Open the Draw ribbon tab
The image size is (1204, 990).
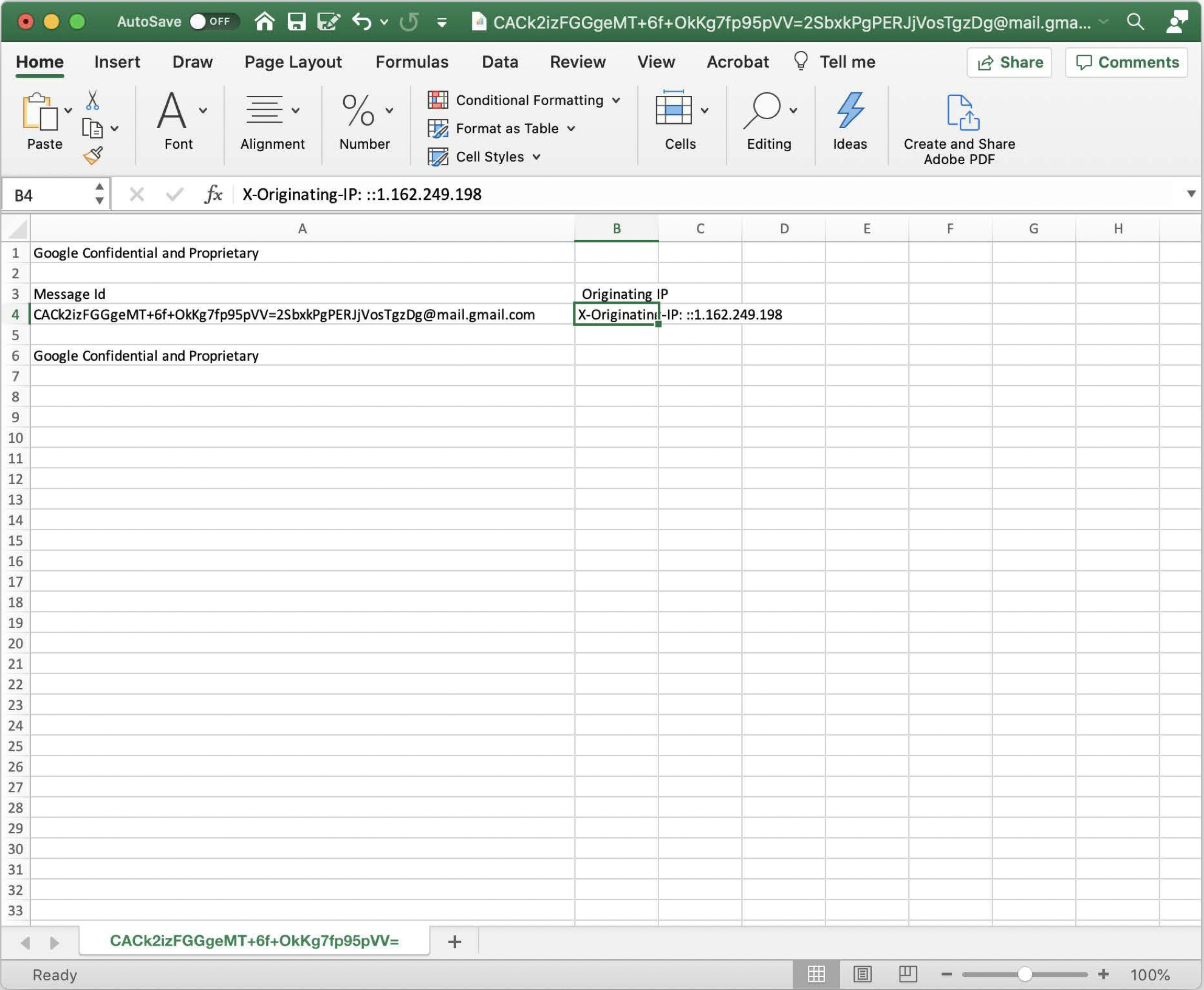(x=192, y=62)
